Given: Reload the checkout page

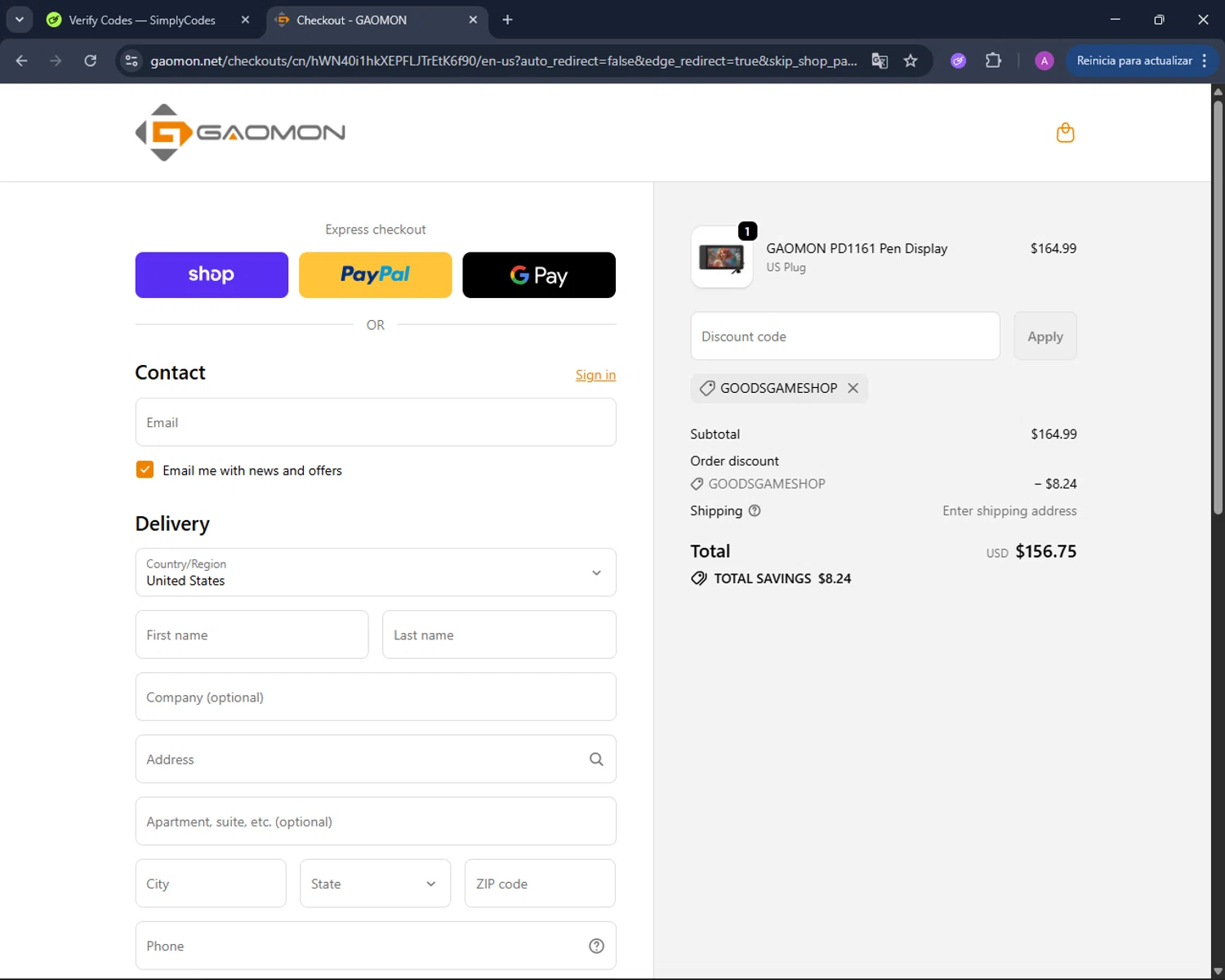Looking at the screenshot, I should (x=90, y=60).
